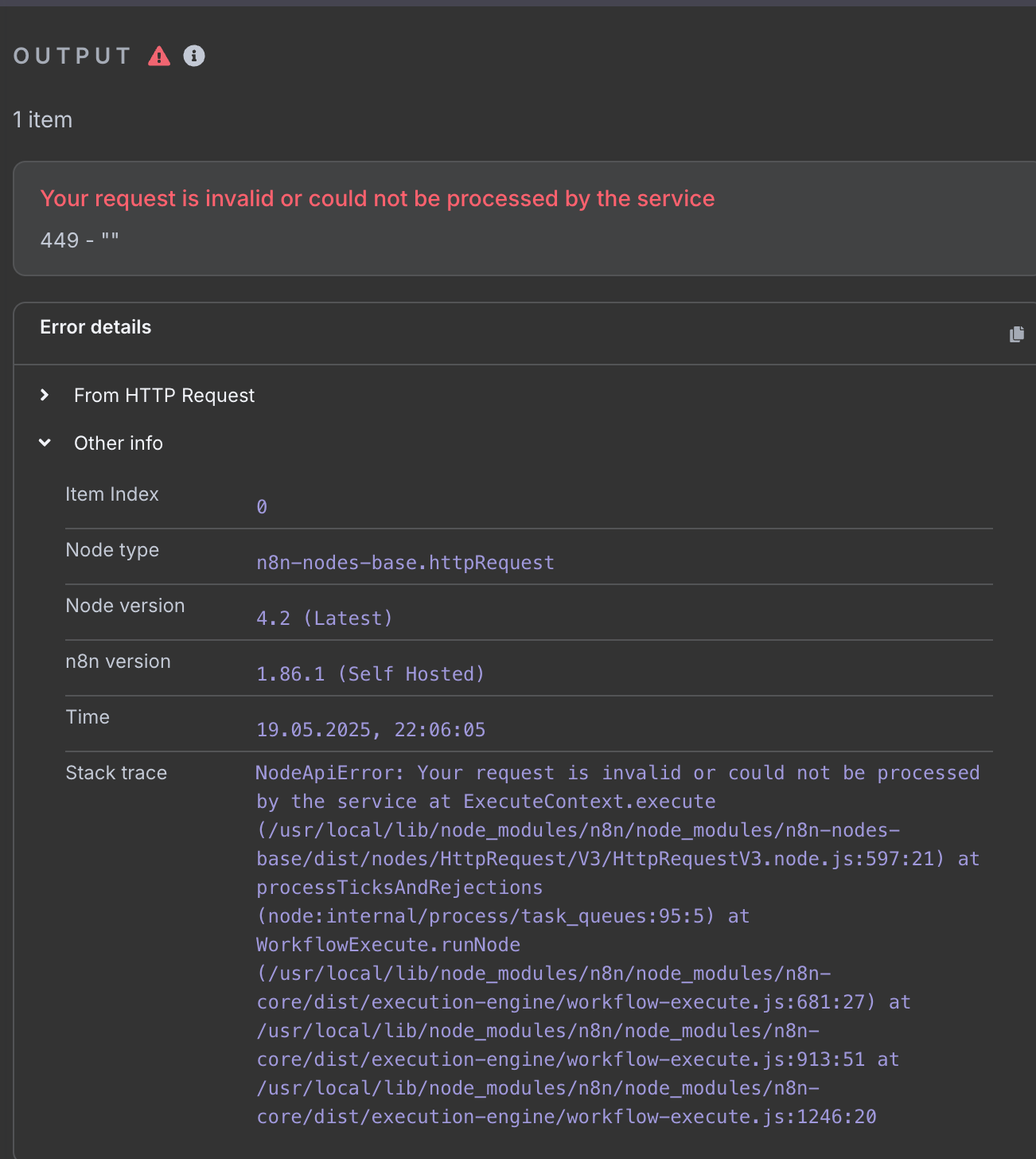Click the From HTTP Request label
Viewport: 1036px width, 1159px height.
pos(164,396)
